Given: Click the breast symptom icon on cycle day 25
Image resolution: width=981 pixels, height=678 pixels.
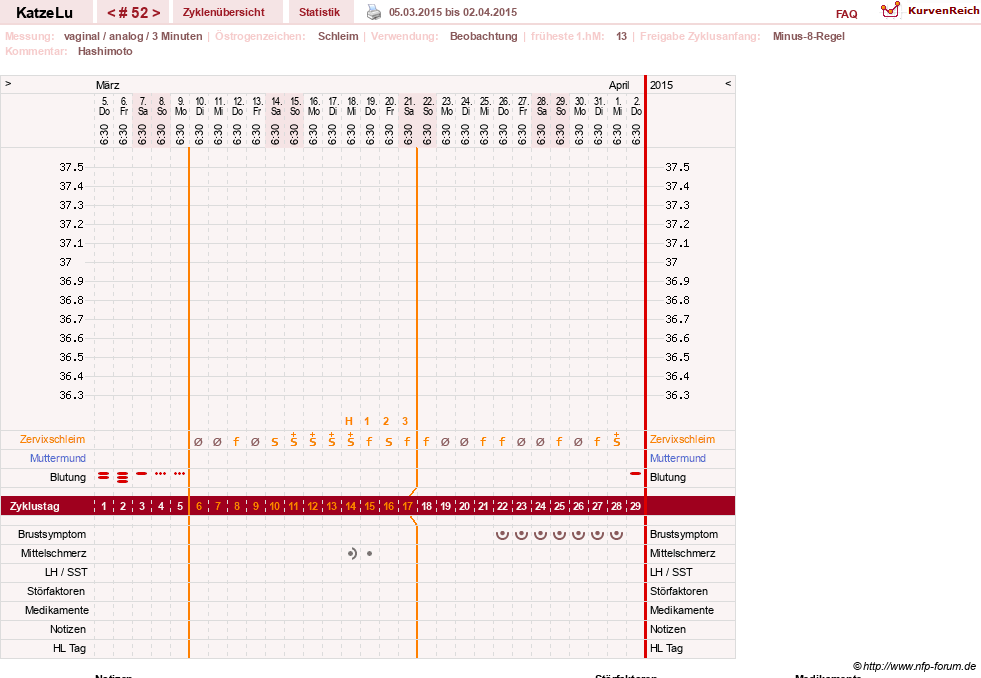Looking at the screenshot, I should (559, 534).
